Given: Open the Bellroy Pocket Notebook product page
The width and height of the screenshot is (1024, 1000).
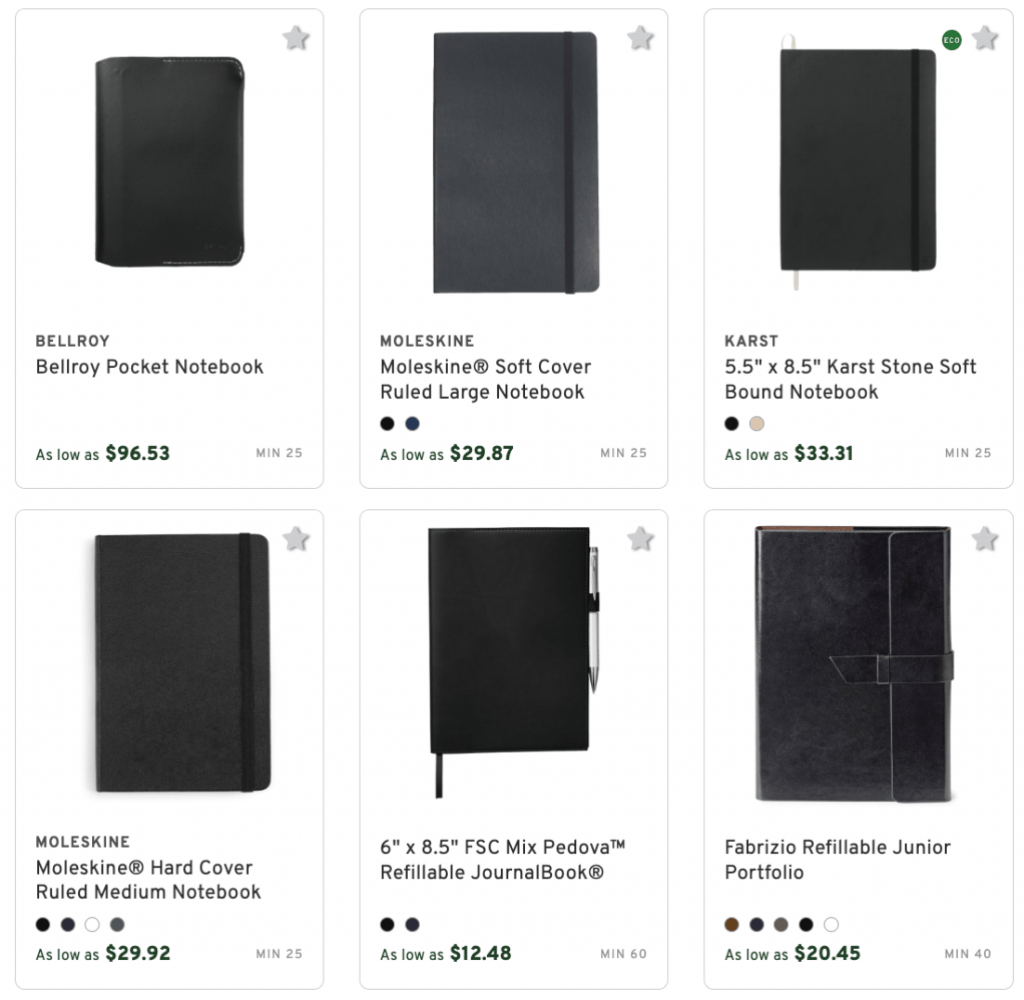Looking at the screenshot, I should click(x=149, y=367).
